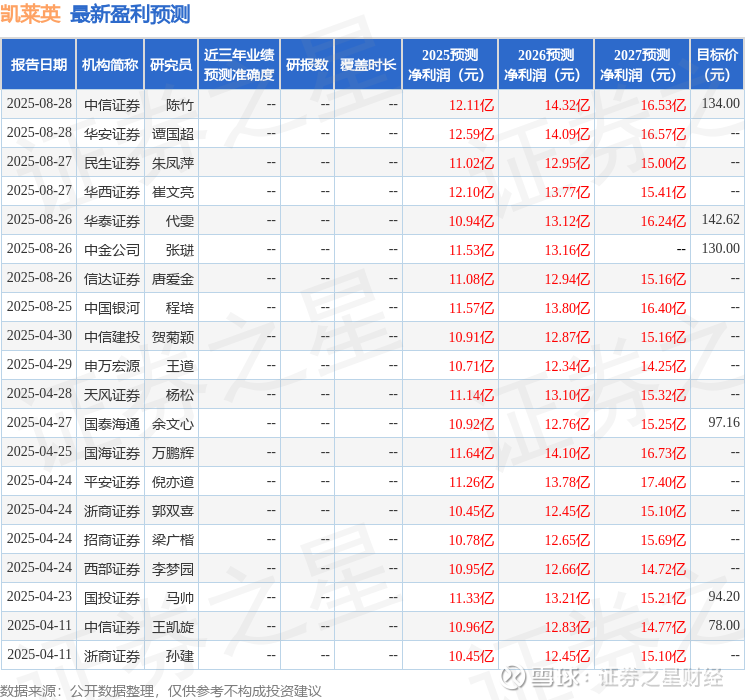This screenshot has height=700, width=745.
Task: Click analyst name 孙建
Action: click(x=180, y=656)
